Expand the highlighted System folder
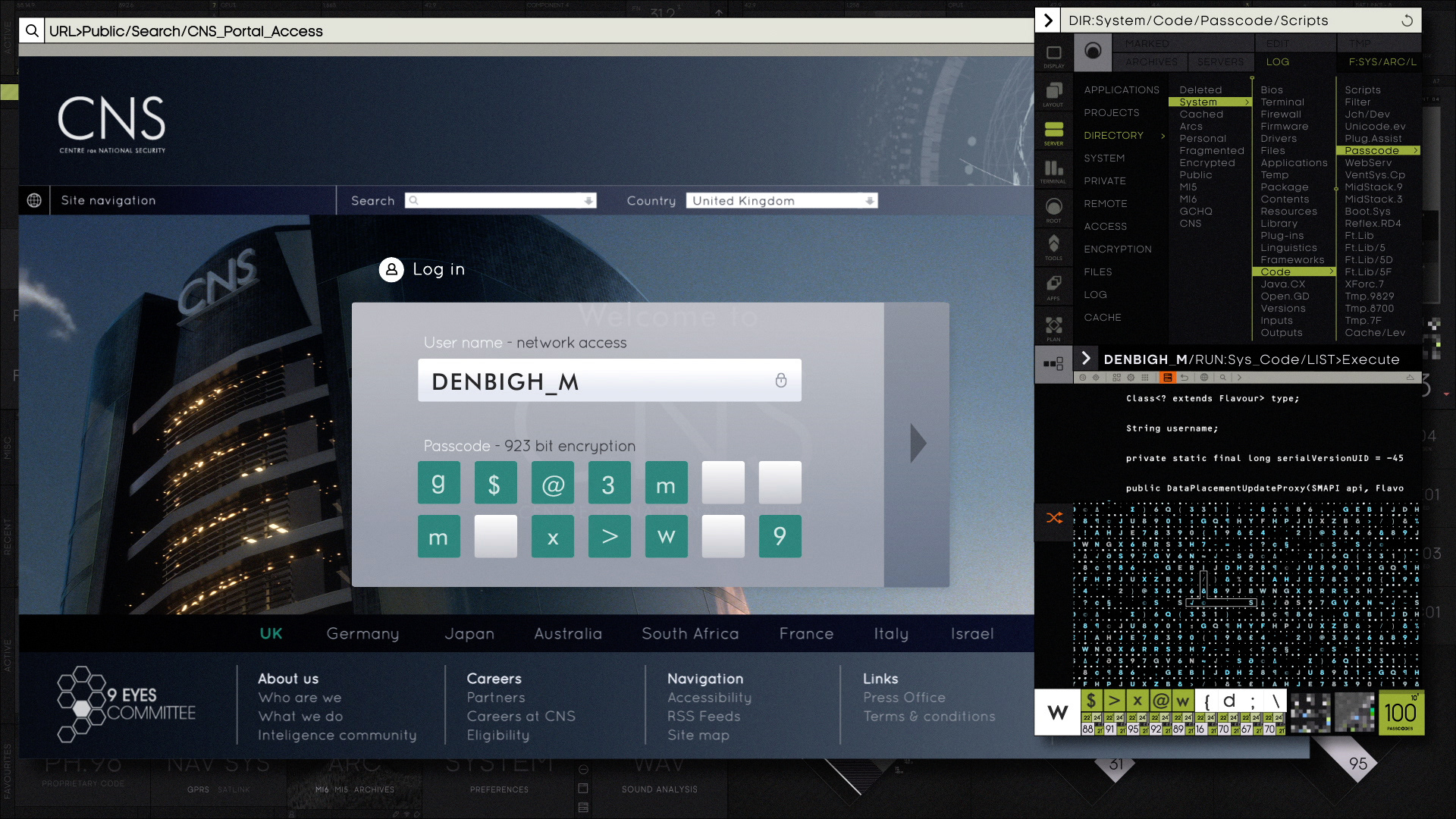 1210,102
